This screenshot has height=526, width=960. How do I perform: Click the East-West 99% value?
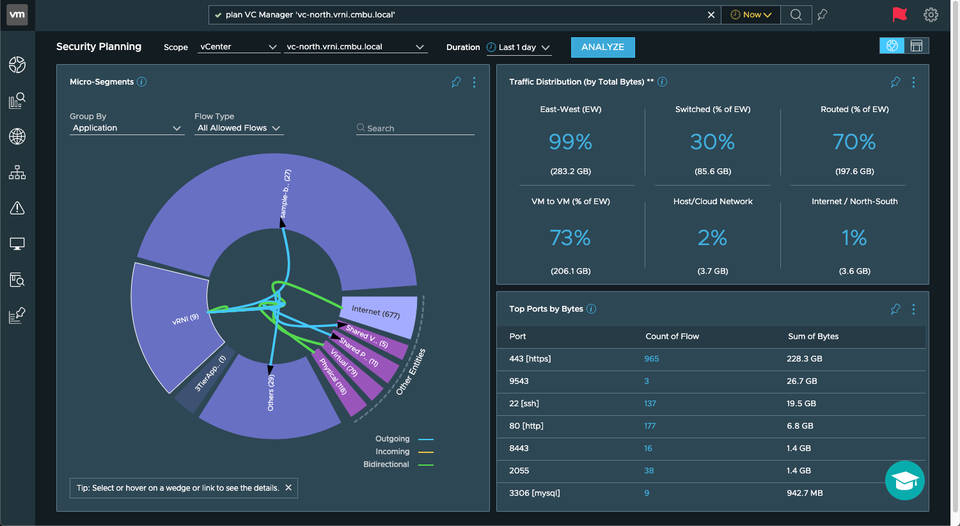[570, 142]
